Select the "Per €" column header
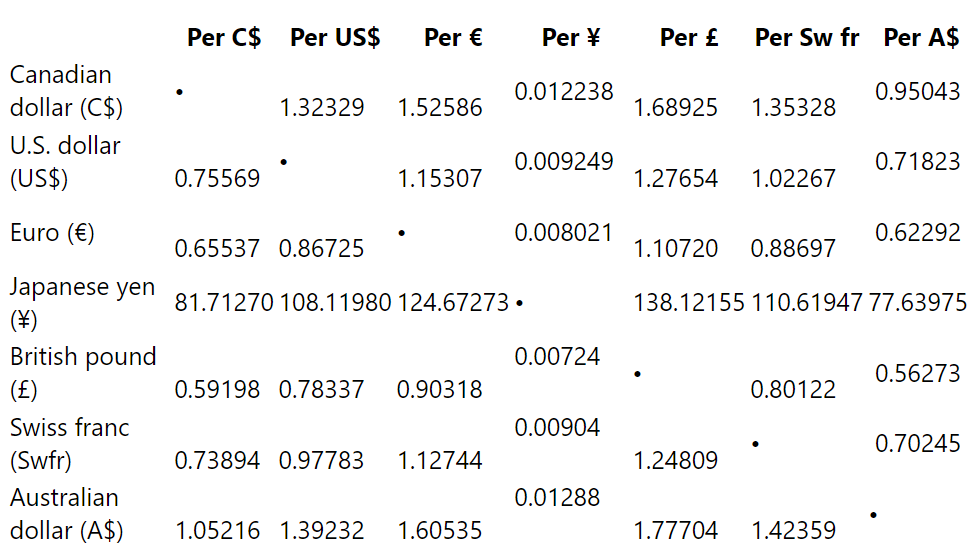The height and width of the screenshot is (556, 973). click(x=453, y=38)
